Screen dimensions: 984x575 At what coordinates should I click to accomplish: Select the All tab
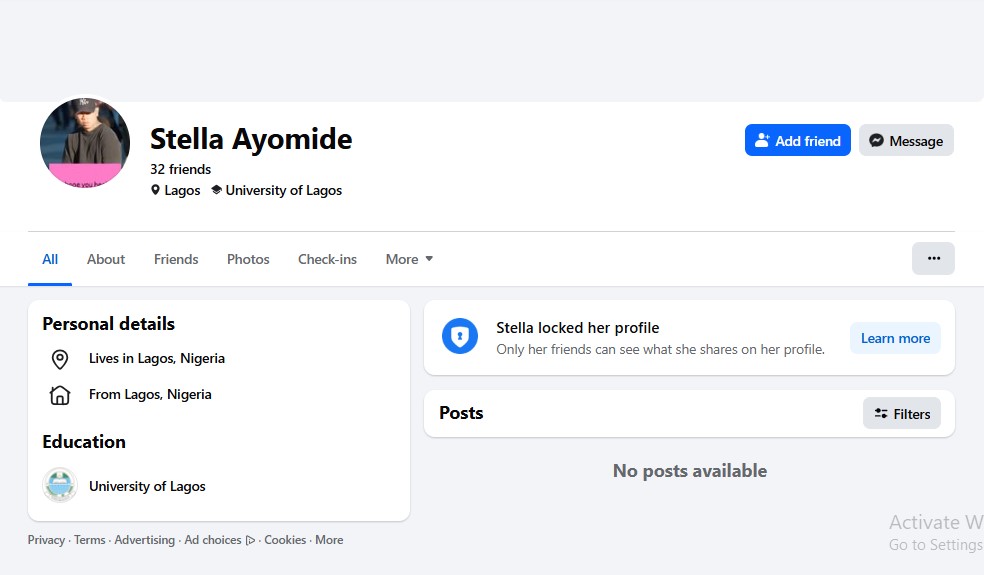click(x=50, y=259)
